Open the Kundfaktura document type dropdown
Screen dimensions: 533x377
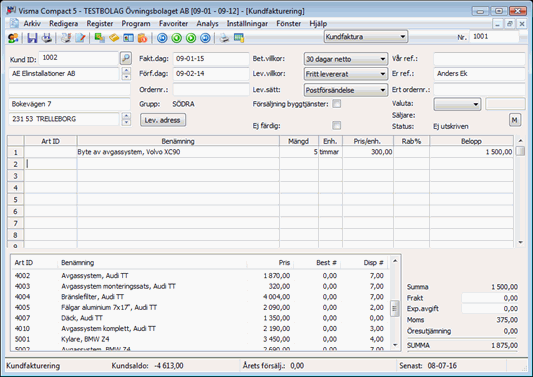(366, 36)
